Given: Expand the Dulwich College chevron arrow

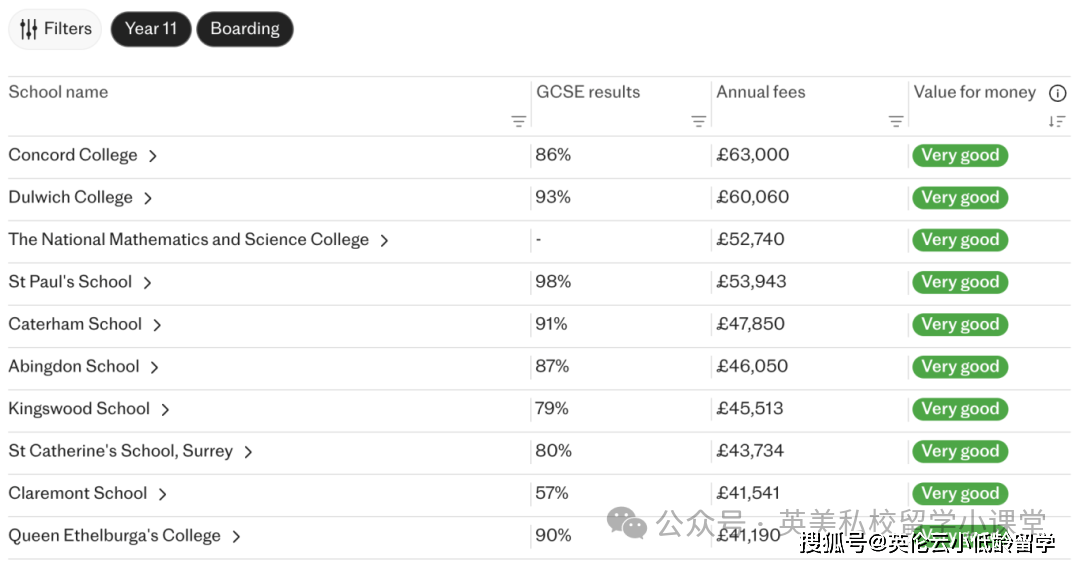Looking at the screenshot, I should (148, 198).
